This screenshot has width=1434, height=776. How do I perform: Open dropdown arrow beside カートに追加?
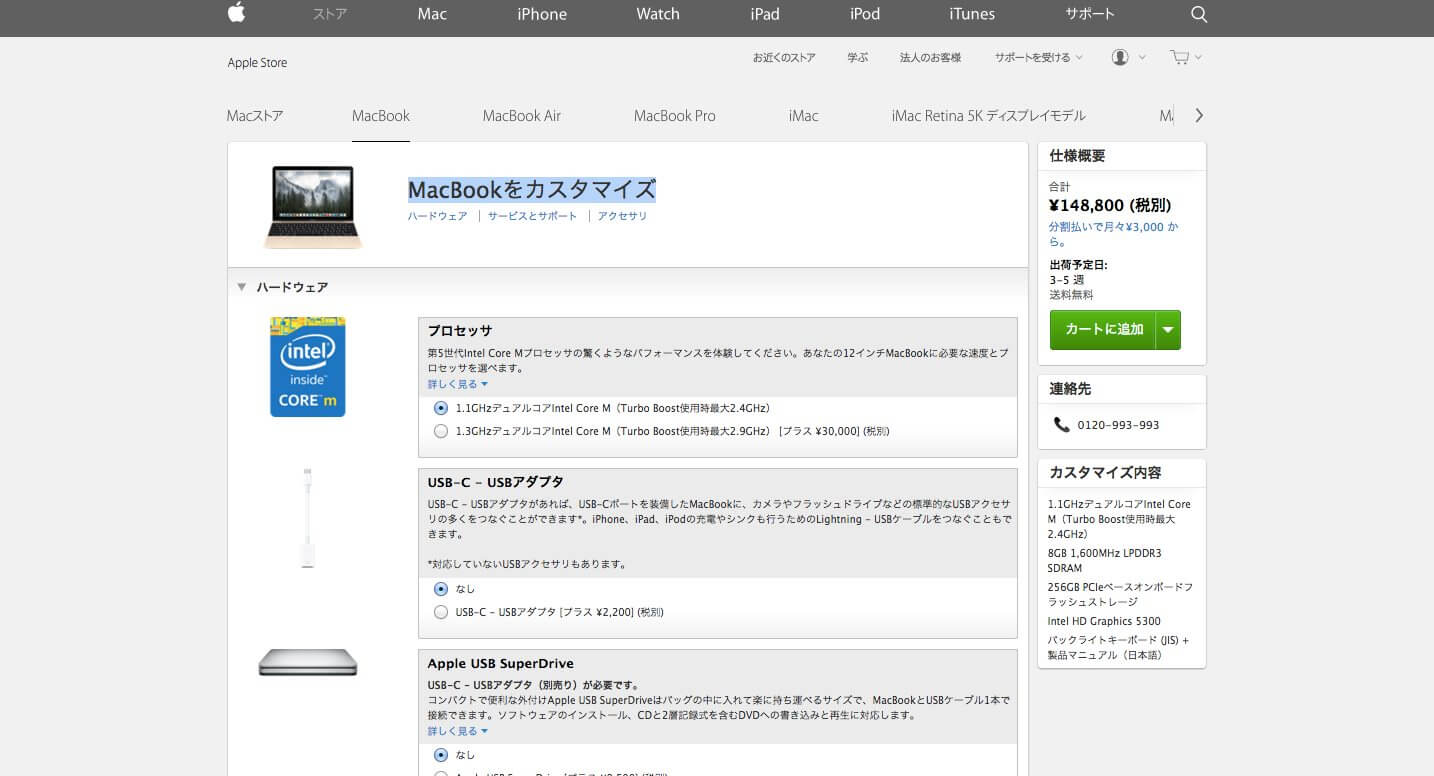[x=1168, y=330]
